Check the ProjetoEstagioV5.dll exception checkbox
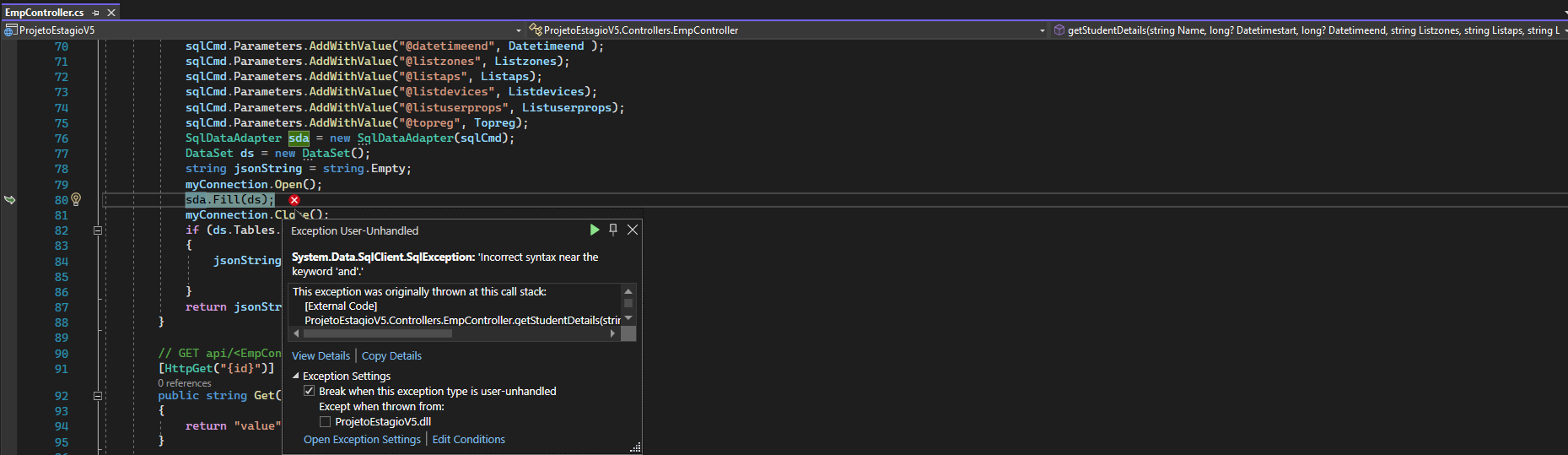This screenshot has width=1568, height=455. [x=325, y=421]
